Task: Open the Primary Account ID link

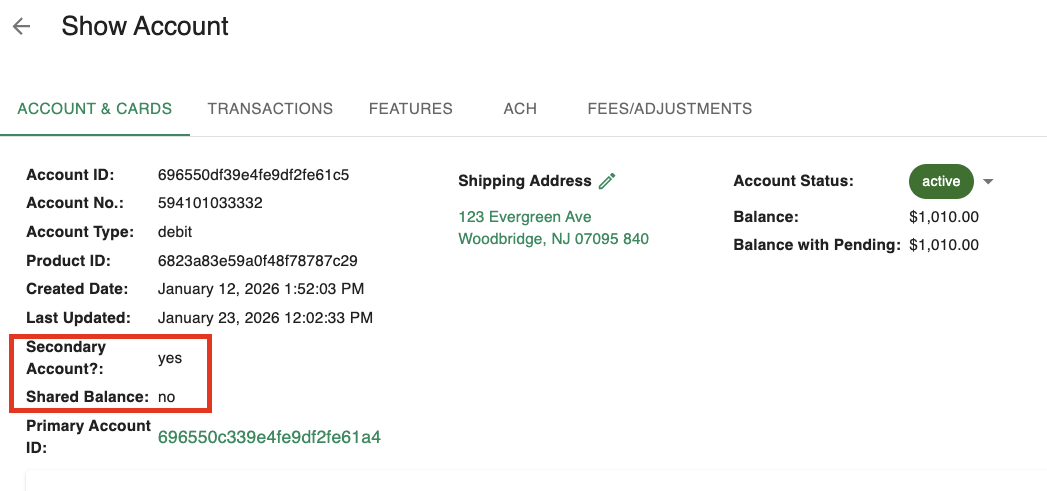Action: pos(269,437)
